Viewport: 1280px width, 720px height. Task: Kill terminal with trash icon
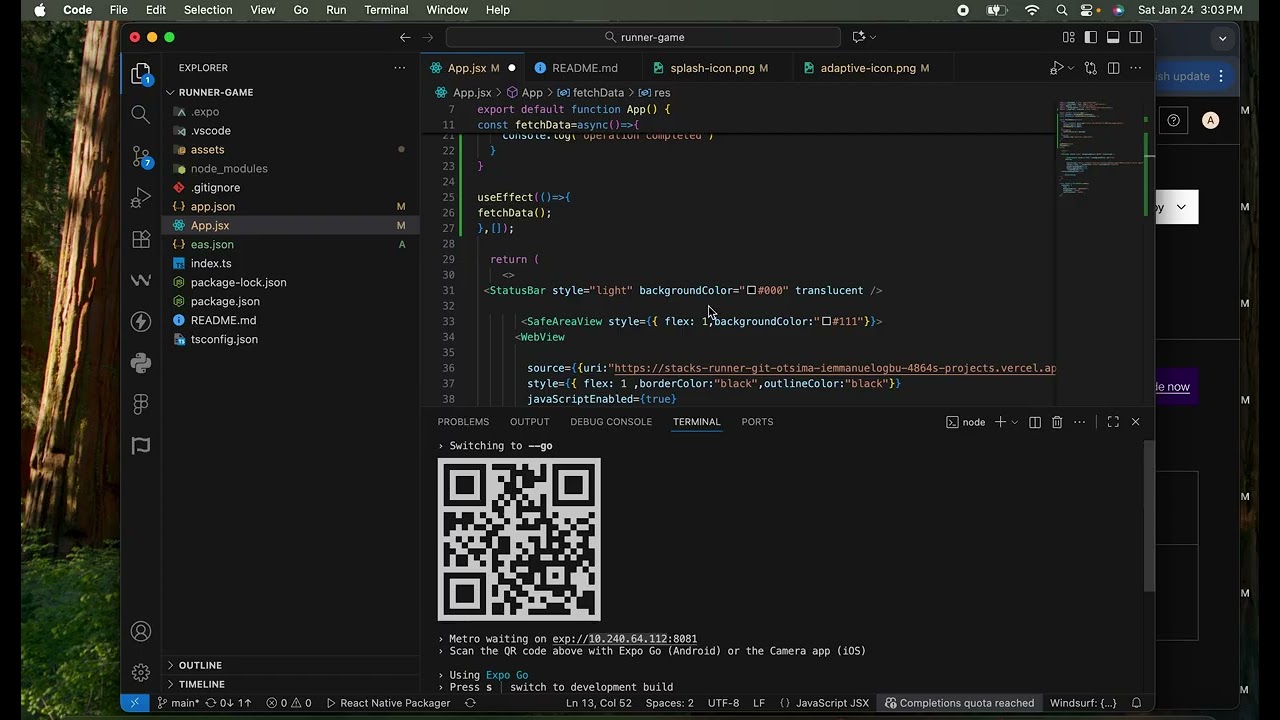[1057, 422]
